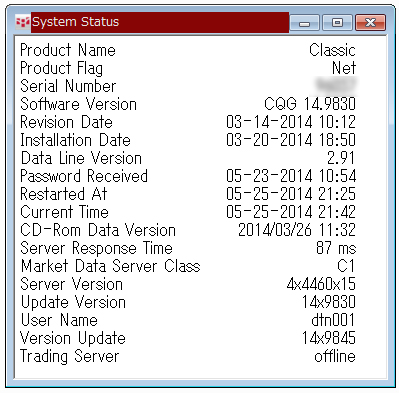Screen dimensions: 399x393
Task: Select the 'Version Update' label
Action: coord(73,339)
